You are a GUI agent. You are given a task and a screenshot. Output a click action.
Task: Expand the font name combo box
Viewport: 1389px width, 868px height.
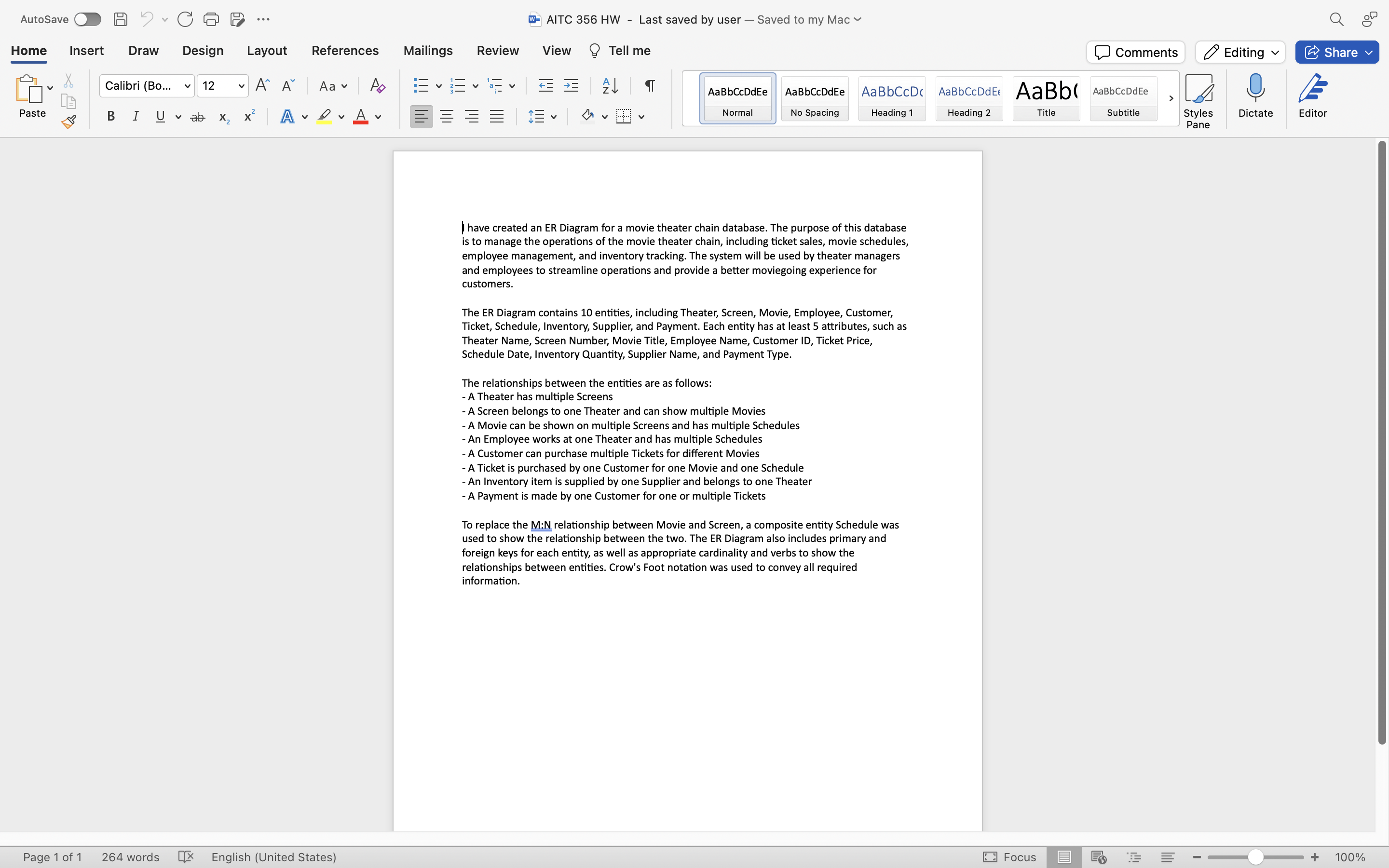[187, 86]
